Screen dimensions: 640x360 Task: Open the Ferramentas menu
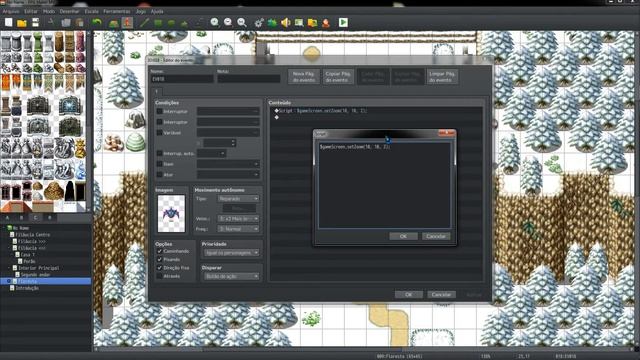click(117, 11)
